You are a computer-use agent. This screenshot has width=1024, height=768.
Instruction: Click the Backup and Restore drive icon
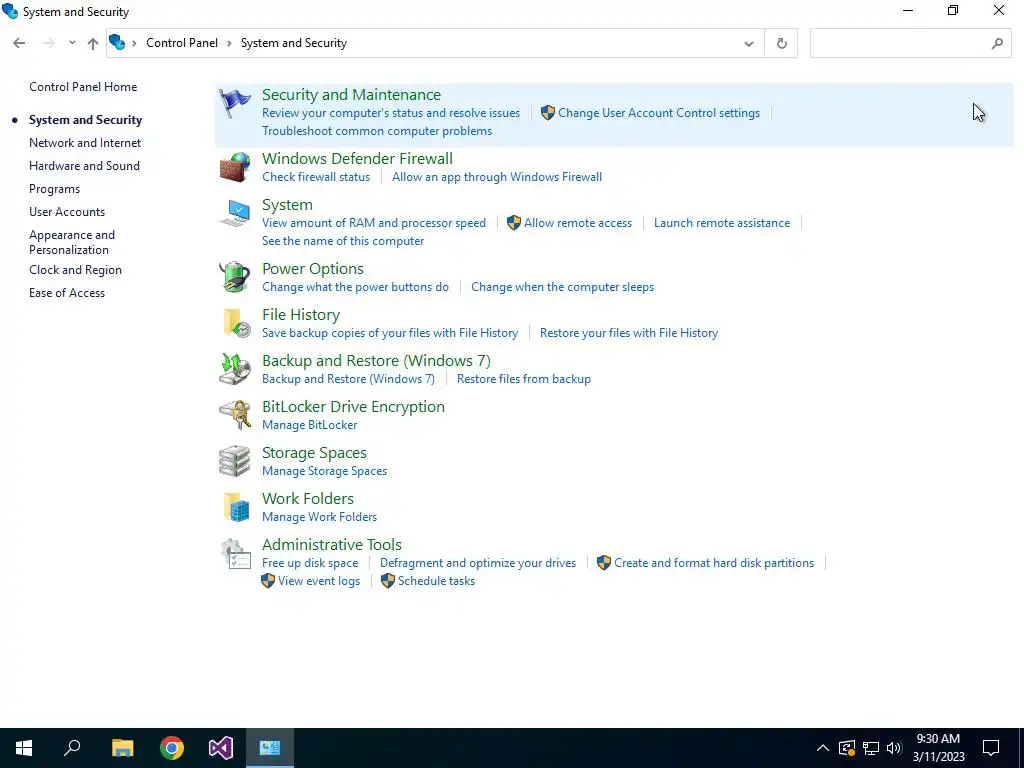(234, 369)
